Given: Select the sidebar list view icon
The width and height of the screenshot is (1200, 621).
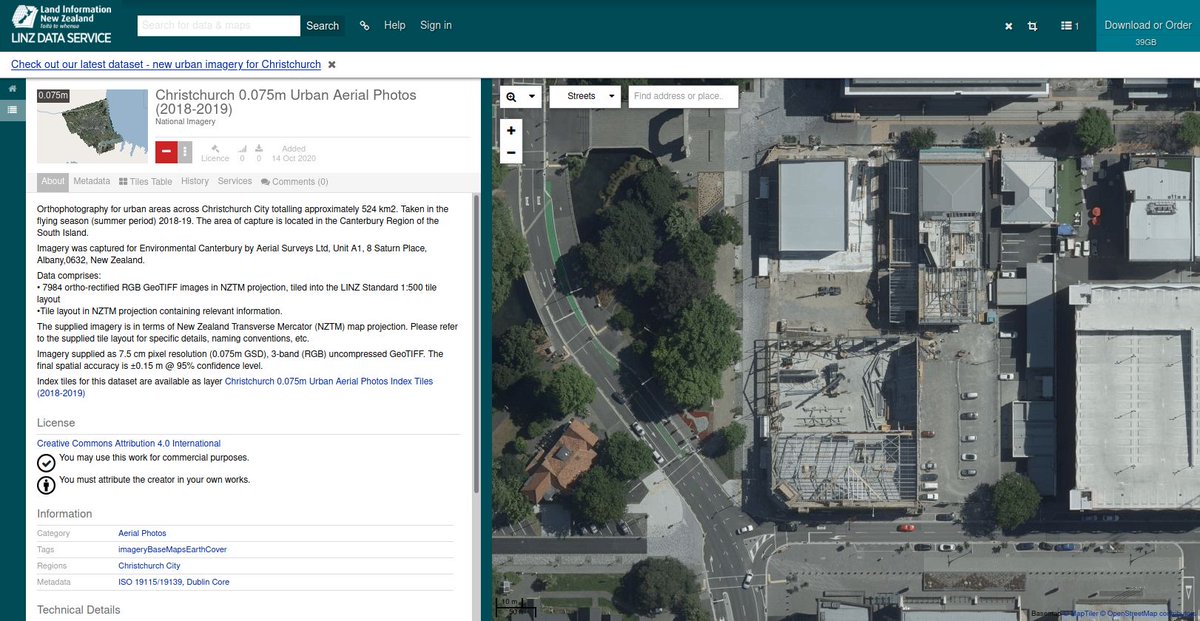Looking at the screenshot, I should pos(12,109).
